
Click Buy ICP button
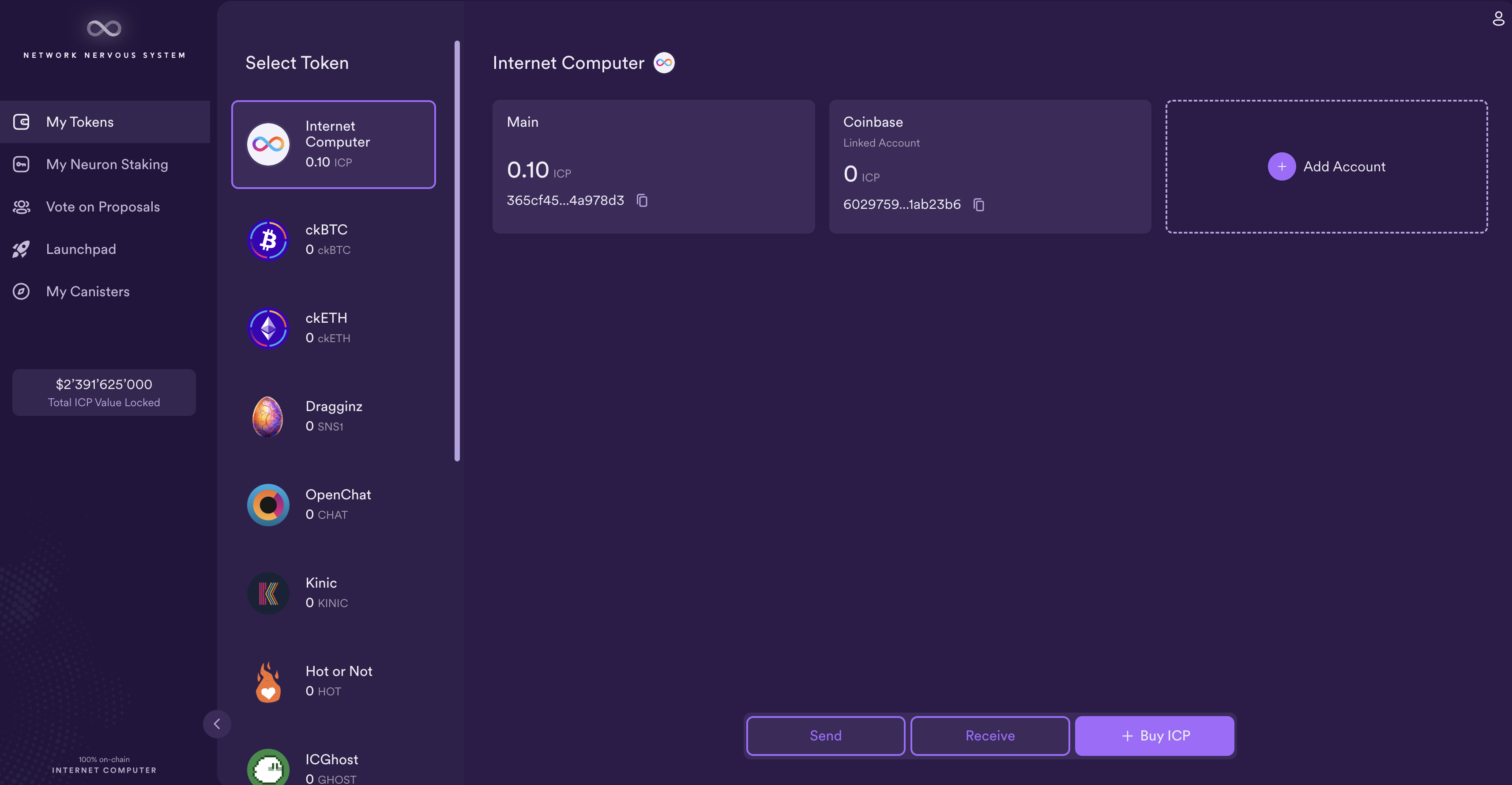(1155, 735)
